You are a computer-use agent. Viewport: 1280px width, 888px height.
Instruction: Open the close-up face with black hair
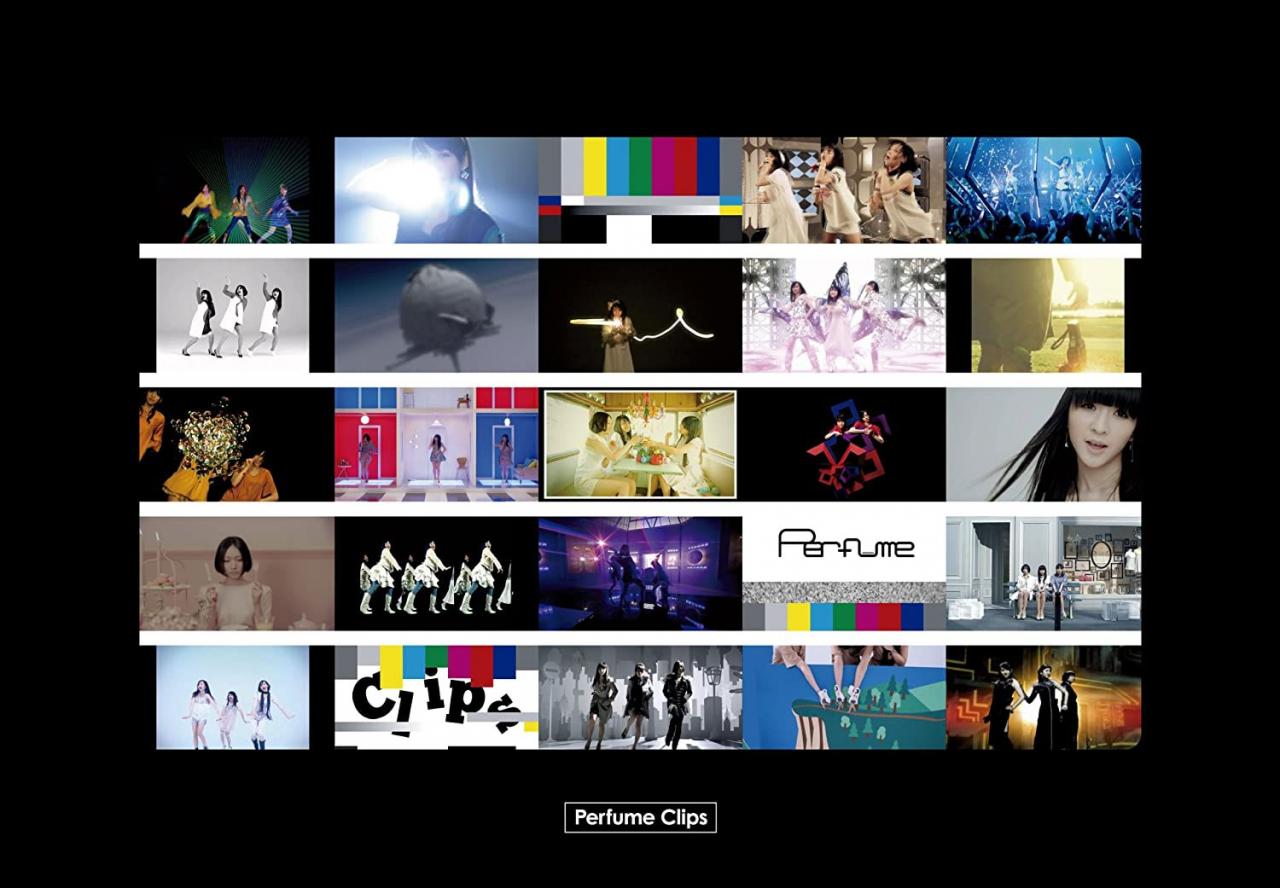tap(1043, 444)
